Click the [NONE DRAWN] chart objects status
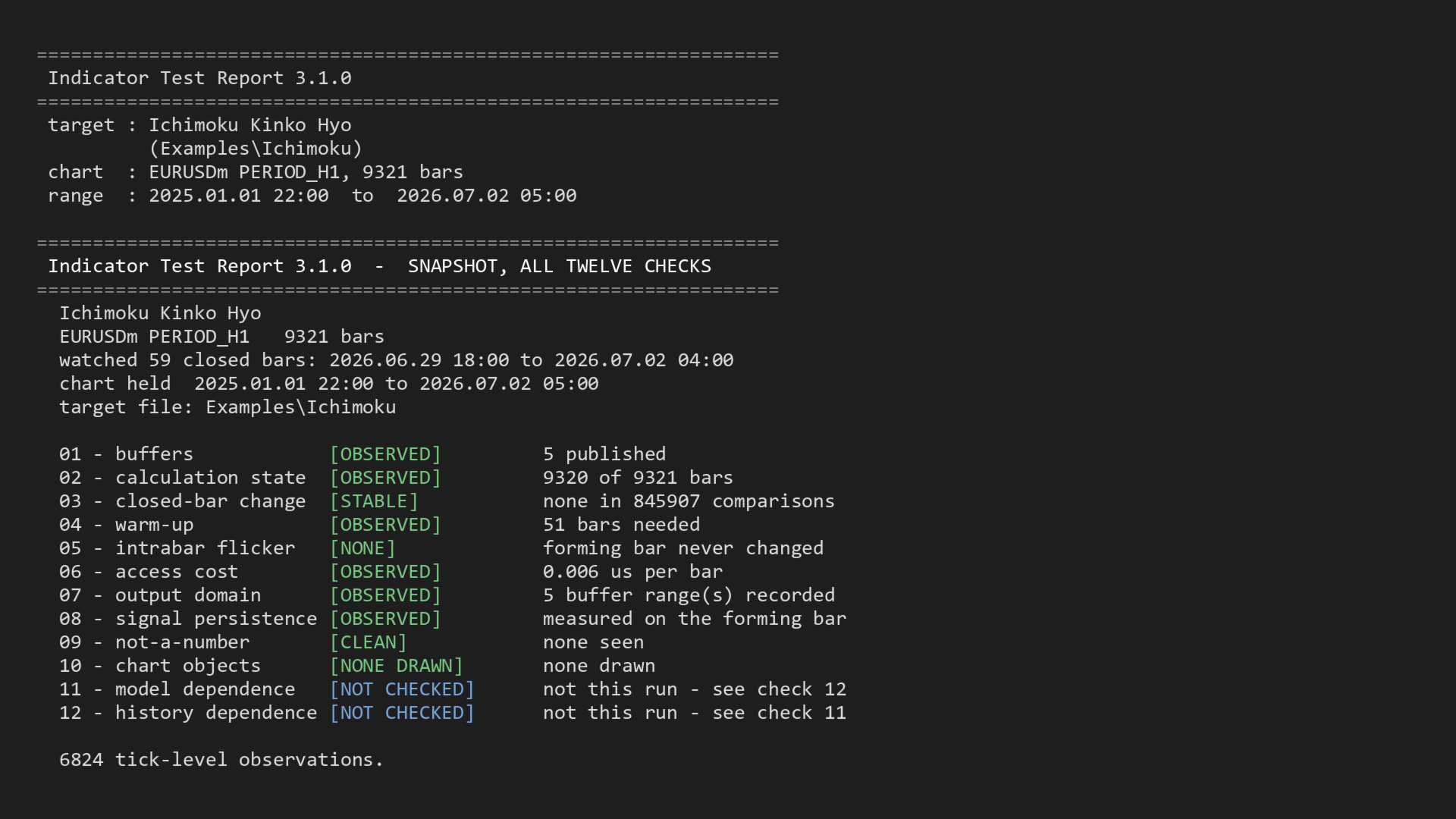 (397, 666)
